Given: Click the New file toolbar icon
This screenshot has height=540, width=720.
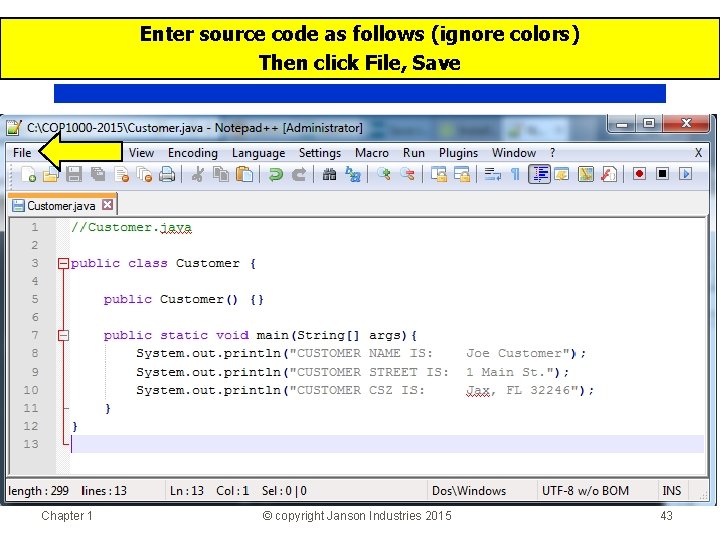Looking at the screenshot, I should (28, 174).
